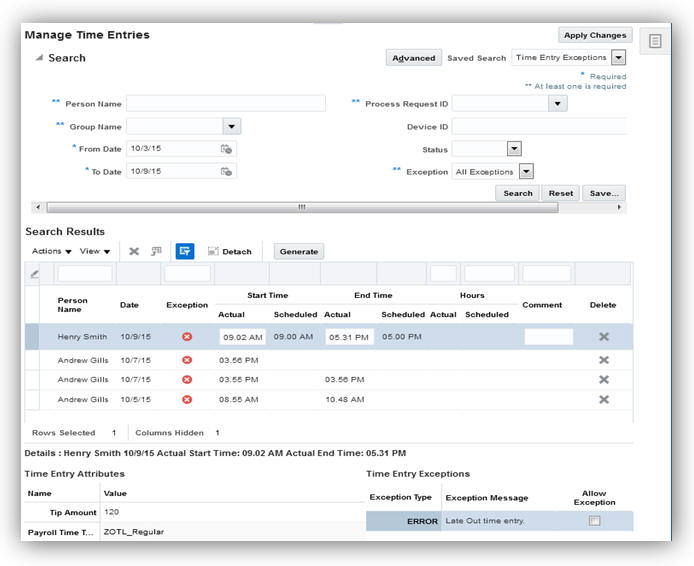Click the Query By Example filter icon
Image resolution: width=694 pixels, height=566 pixels.
[x=184, y=251]
